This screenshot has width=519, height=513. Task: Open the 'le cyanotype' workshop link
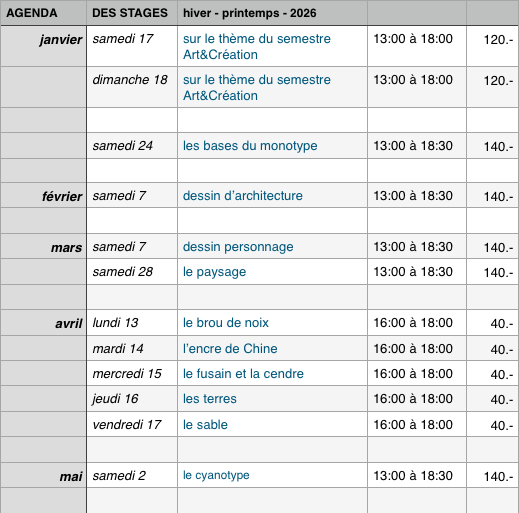(216, 475)
